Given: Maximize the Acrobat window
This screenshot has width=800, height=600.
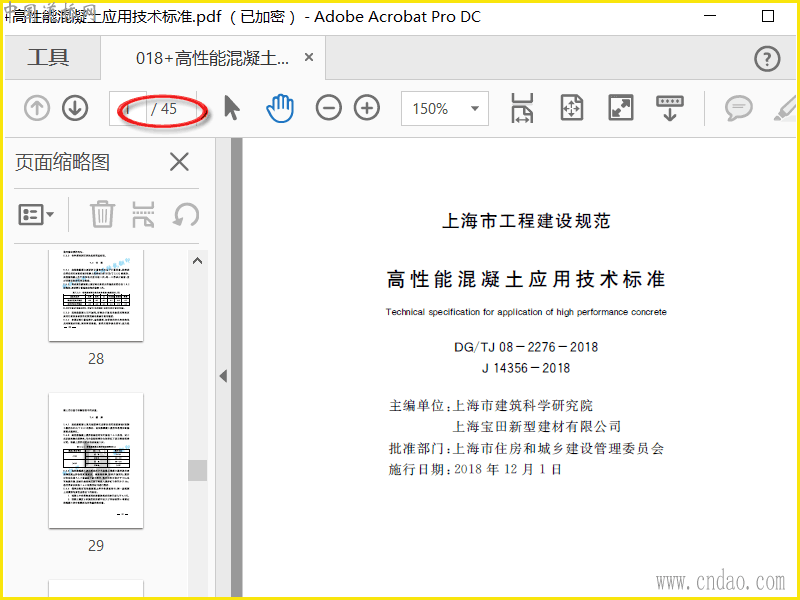Looking at the screenshot, I should pos(768,16).
